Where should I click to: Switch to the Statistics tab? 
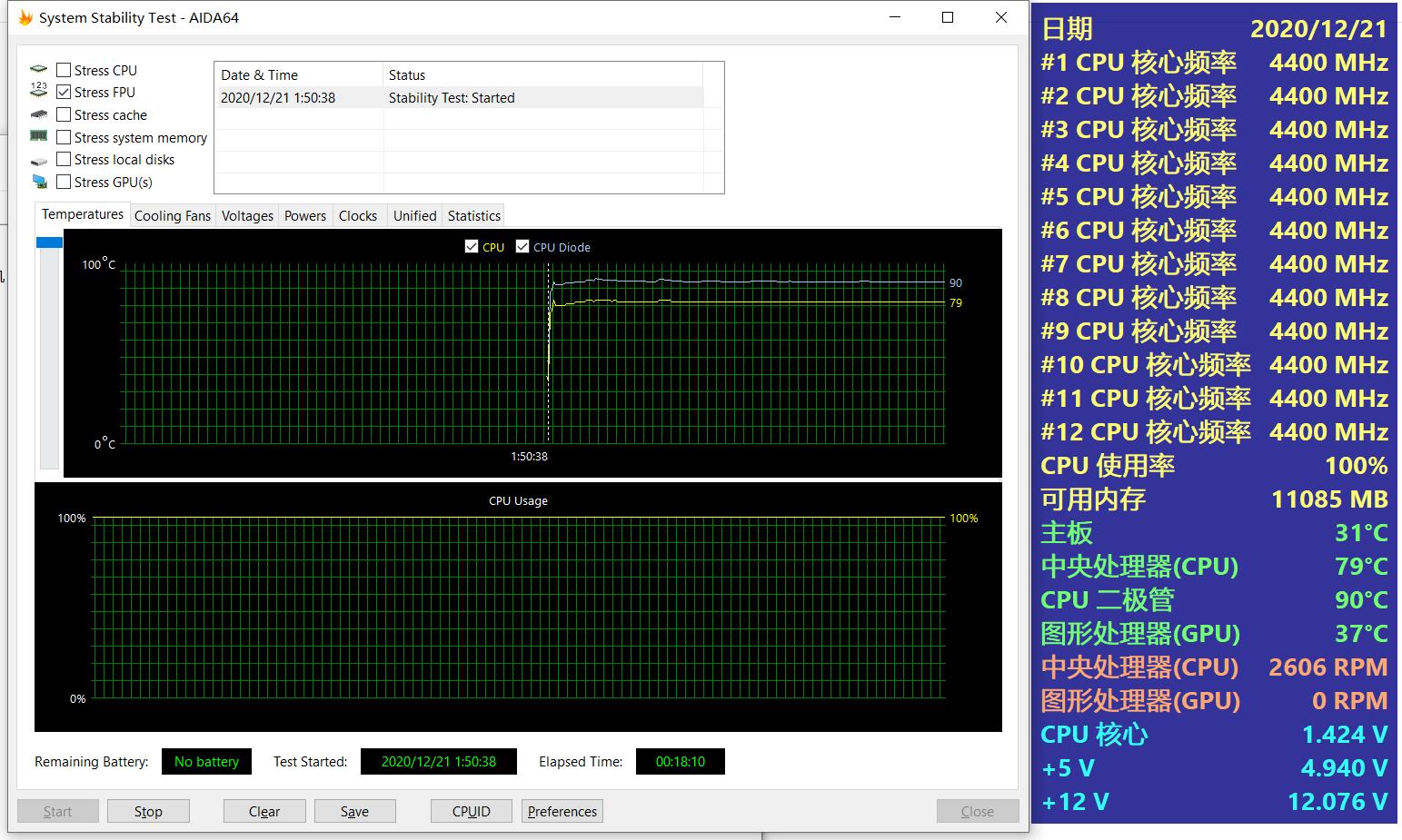tap(473, 216)
